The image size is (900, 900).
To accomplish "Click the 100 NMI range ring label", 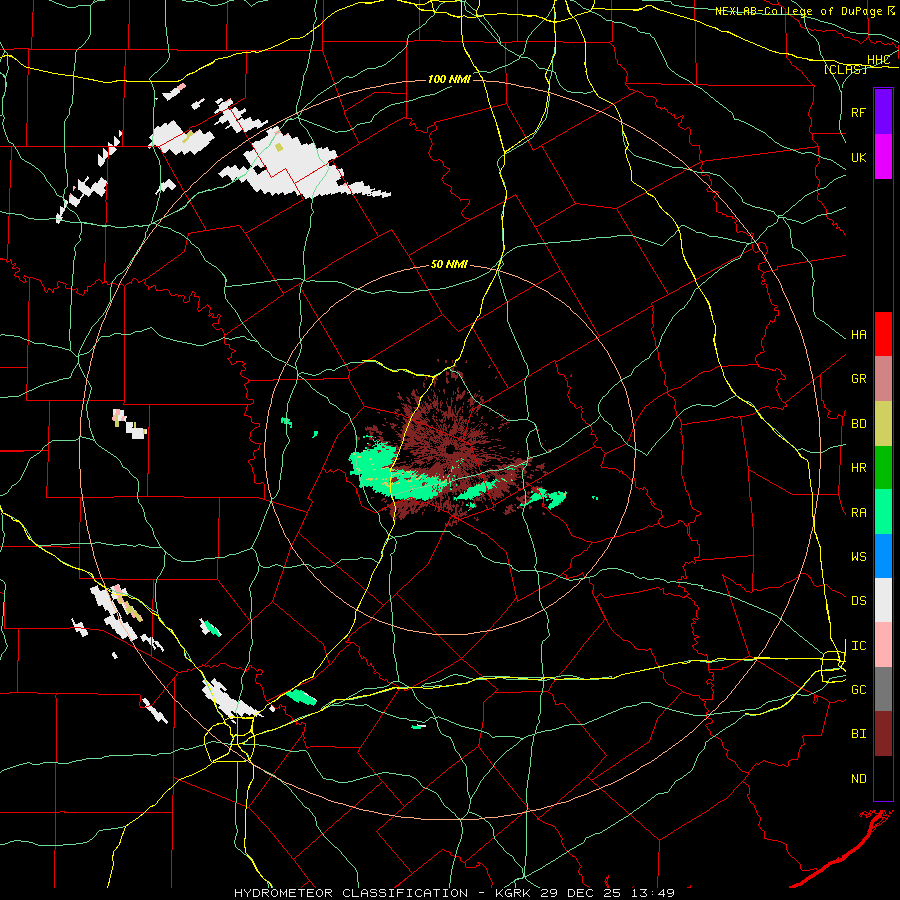I will tap(449, 79).
